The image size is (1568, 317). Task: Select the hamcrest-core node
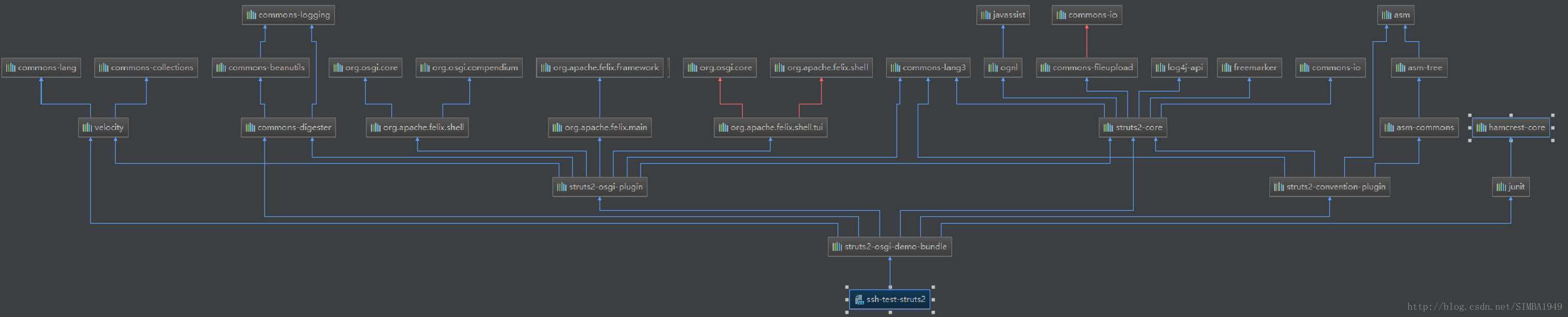coord(1511,127)
